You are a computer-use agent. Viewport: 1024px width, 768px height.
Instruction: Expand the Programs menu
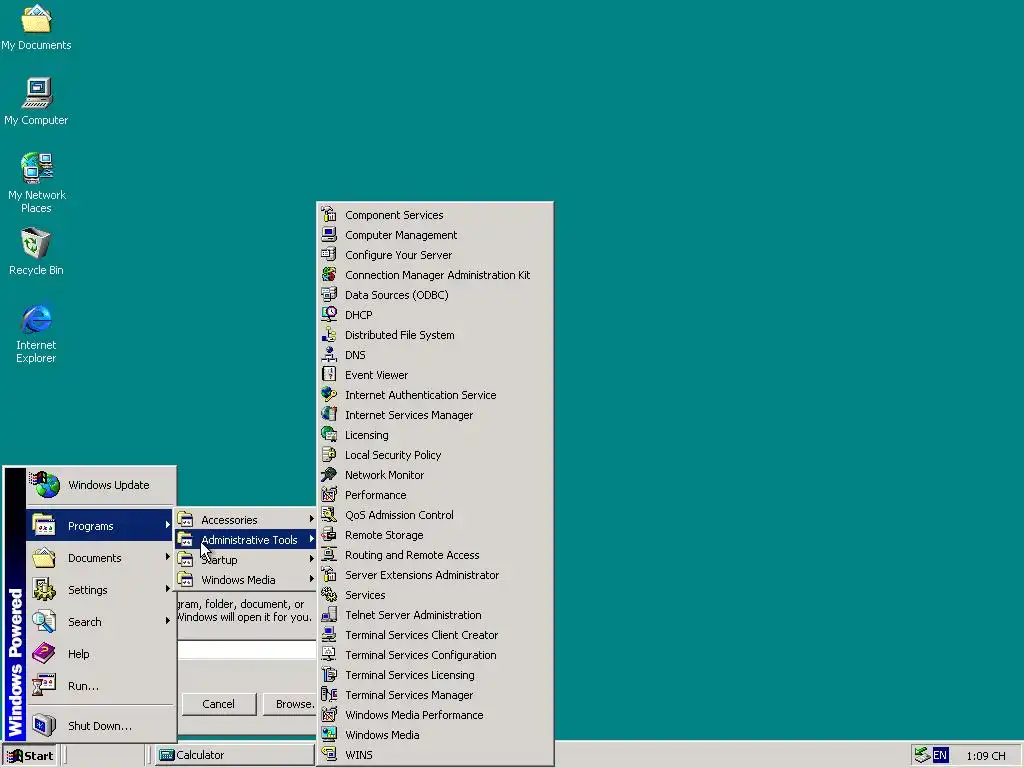coord(100,526)
